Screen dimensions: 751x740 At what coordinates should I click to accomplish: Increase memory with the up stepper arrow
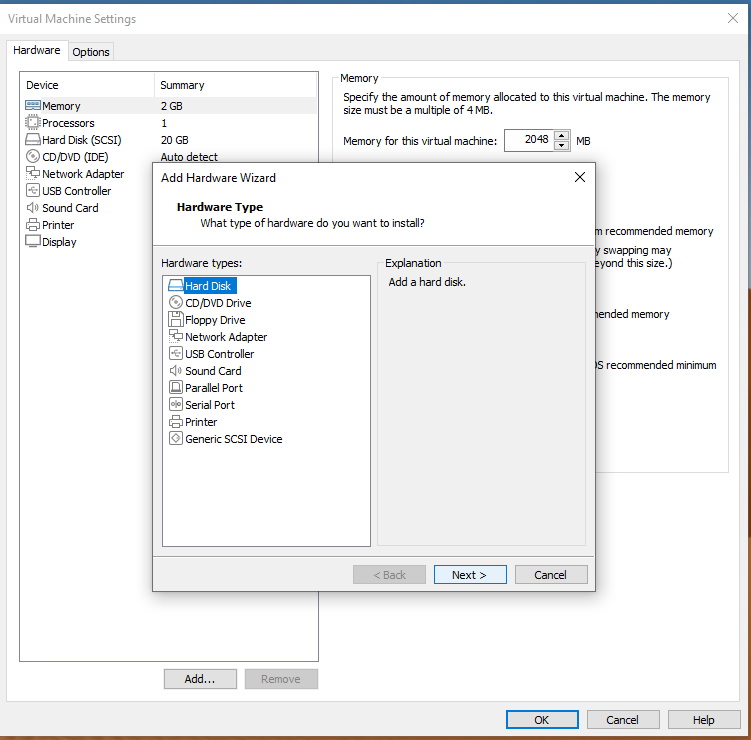click(x=561, y=136)
